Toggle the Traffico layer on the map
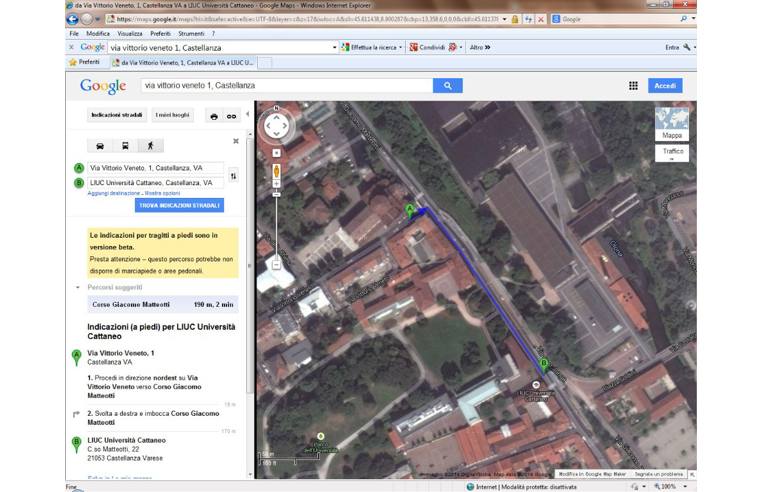Screen dimensions: 764x492 (x=671, y=153)
